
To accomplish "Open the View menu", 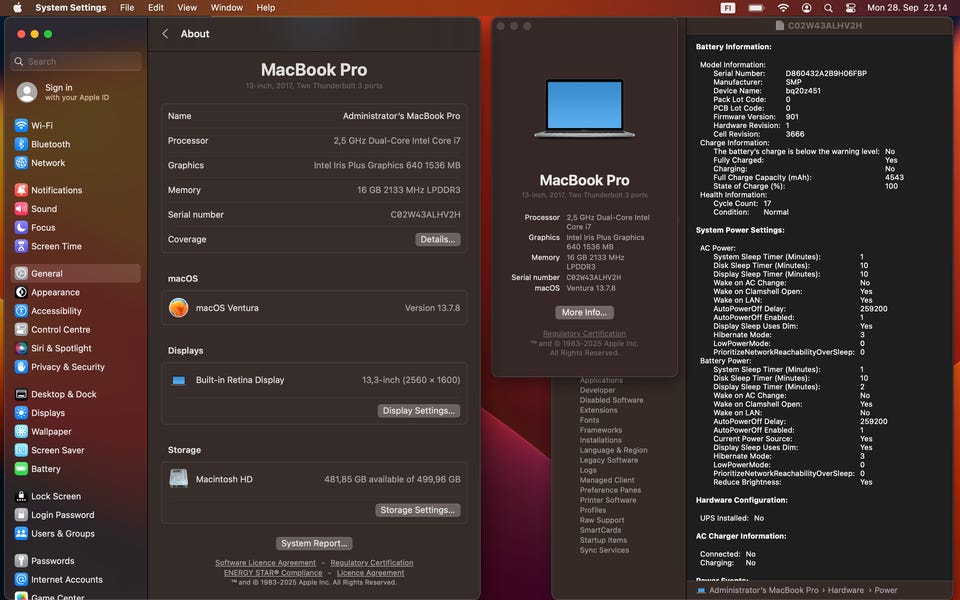I will tap(187, 8).
